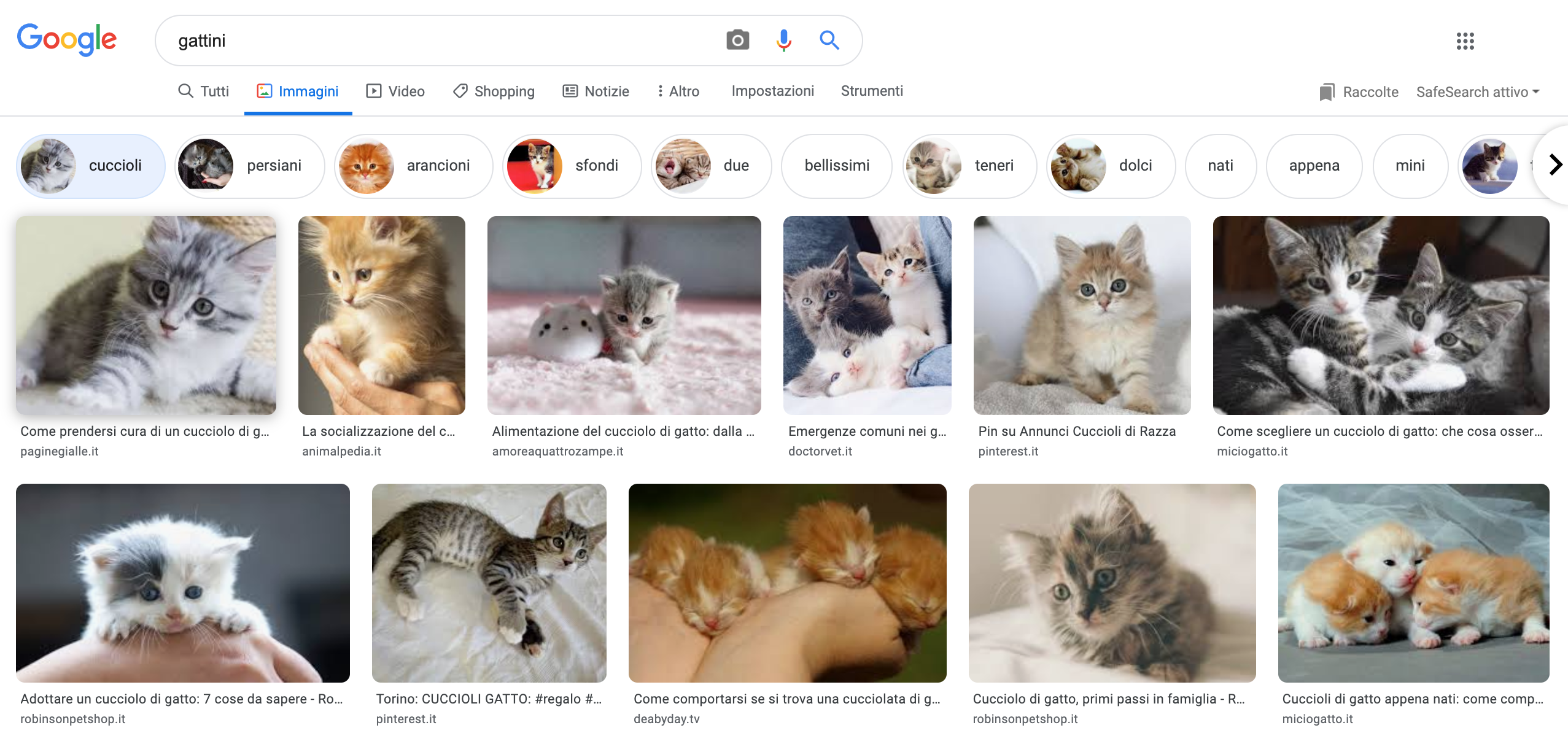Screen dimensions: 1568x744
Task: Start voice search with microphone icon
Action: coord(783,41)
